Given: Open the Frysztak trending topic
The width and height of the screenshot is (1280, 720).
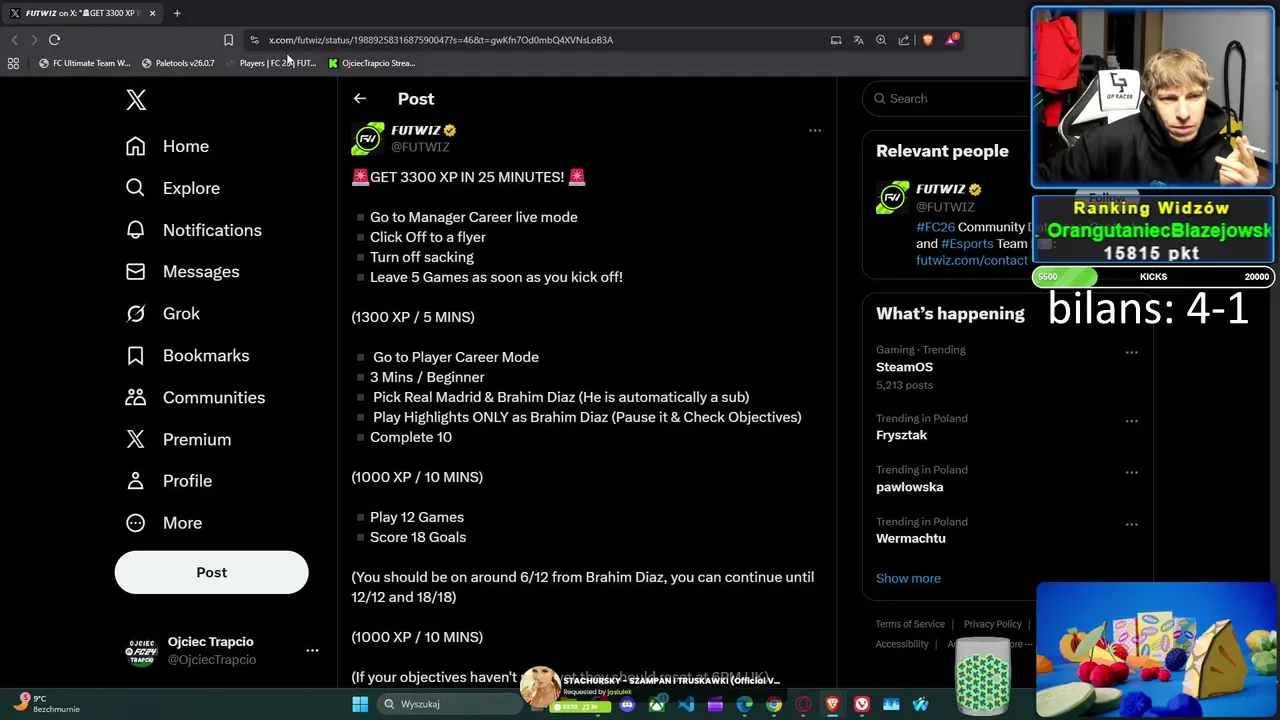Looking at the screenshot, I should (901, 435).
